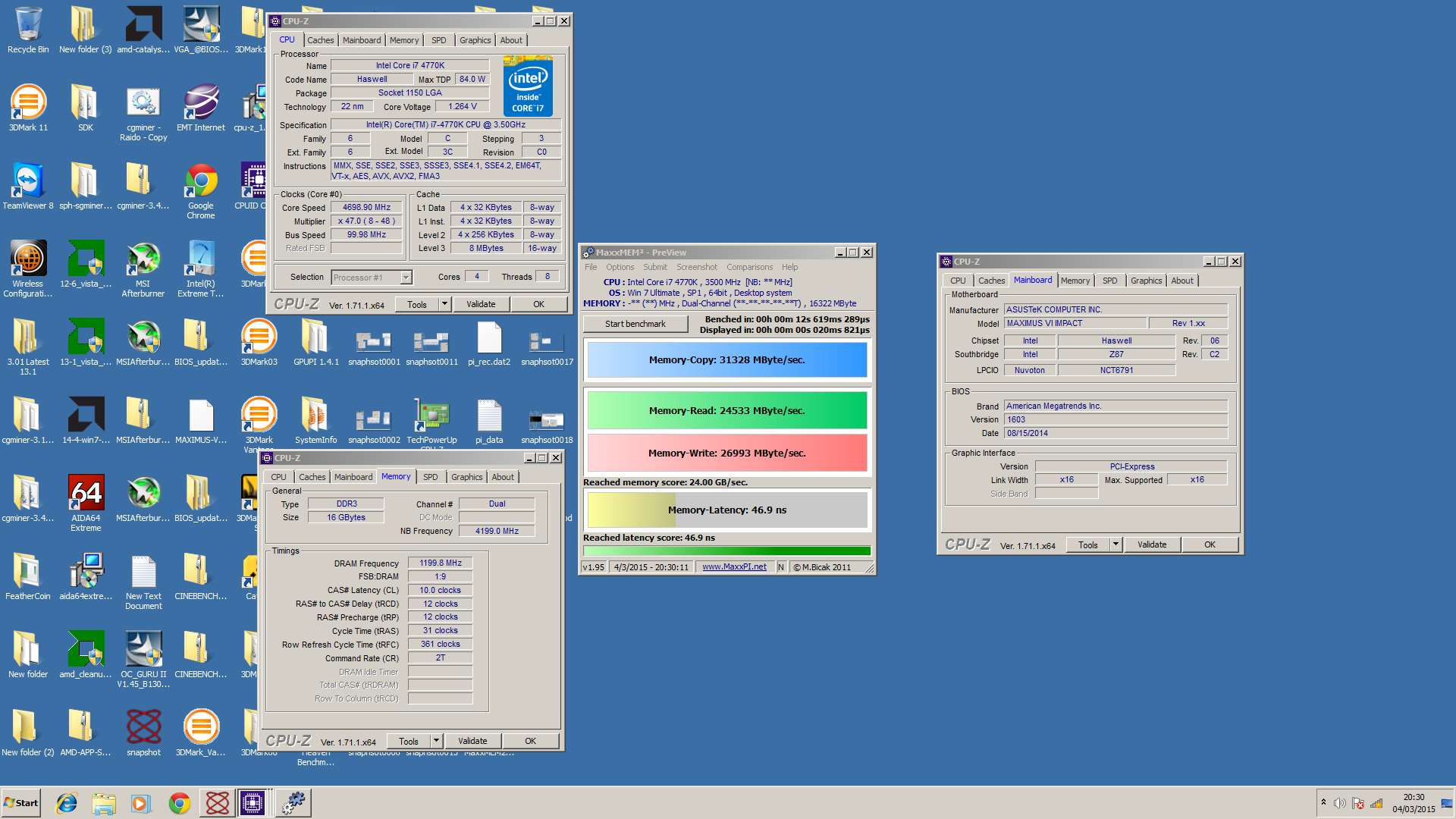Click the Core Speed 4698.90 MHz field
Image resolution: width=1456 pixels, height=819 pixels.
pyautogui.click(x=366, y=207)
